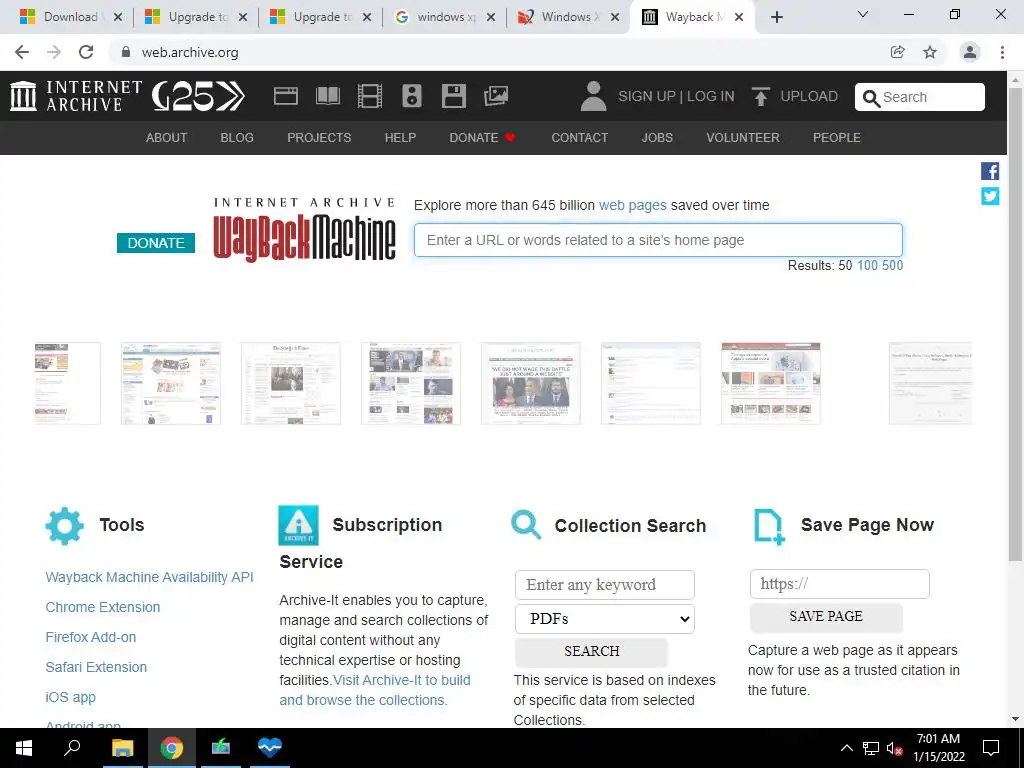
Task: Open the HELP menu item
Action: 400,138
